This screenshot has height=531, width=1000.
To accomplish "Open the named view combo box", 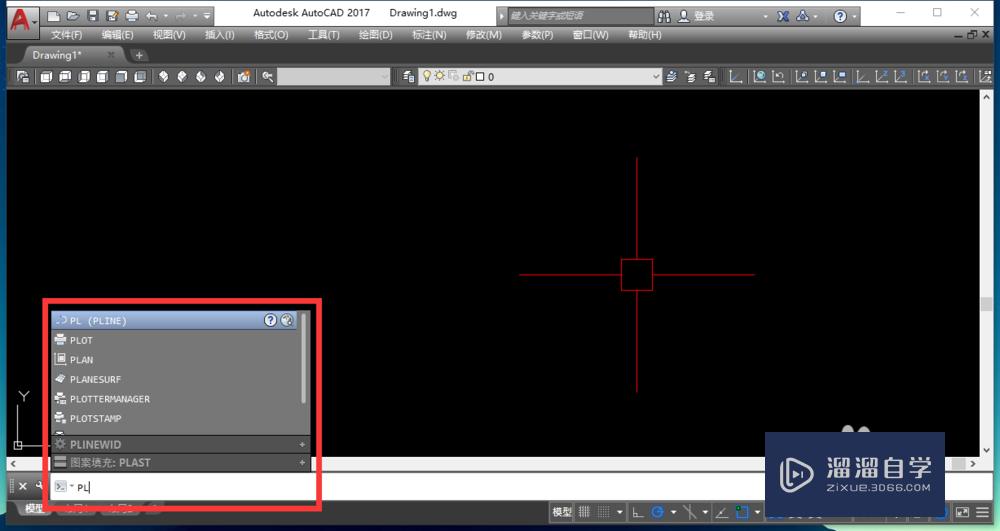I will coord(334,76).
